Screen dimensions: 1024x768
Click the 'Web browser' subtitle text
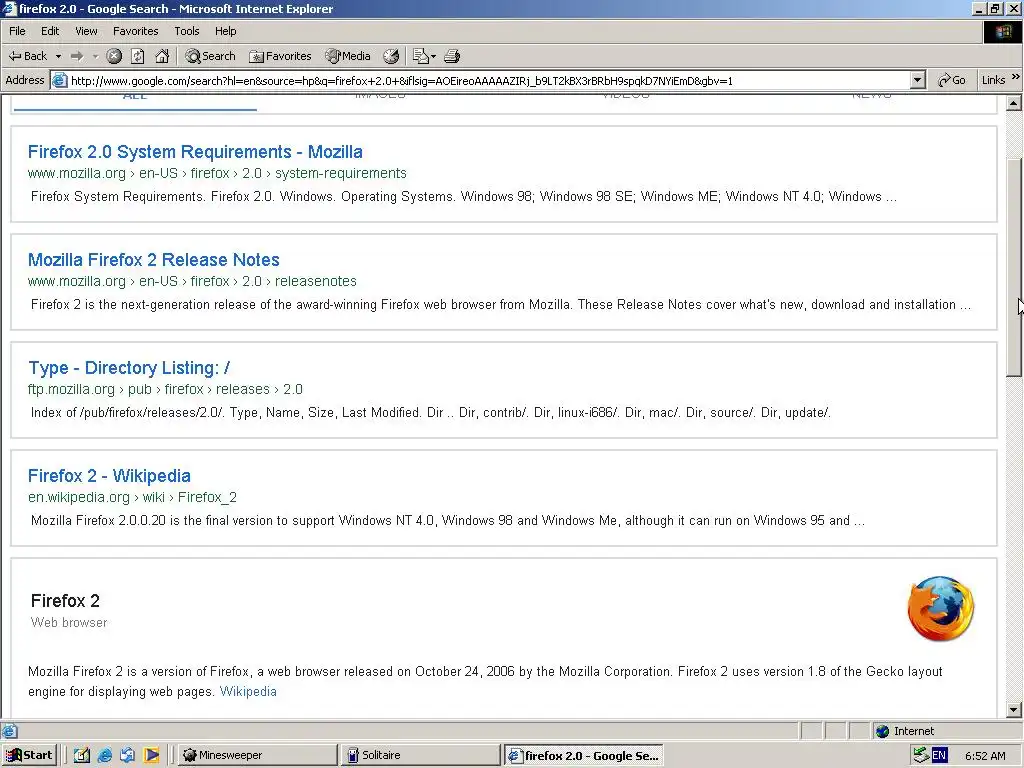(x=69, y=622)
